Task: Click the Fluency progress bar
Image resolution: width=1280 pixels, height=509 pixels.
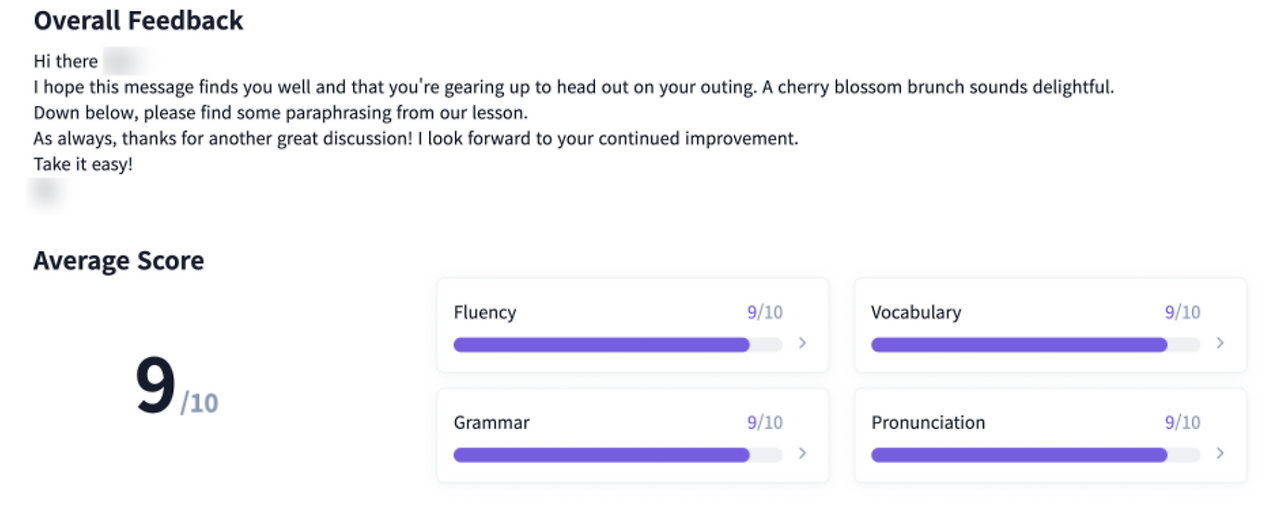Action: point(617,345)
